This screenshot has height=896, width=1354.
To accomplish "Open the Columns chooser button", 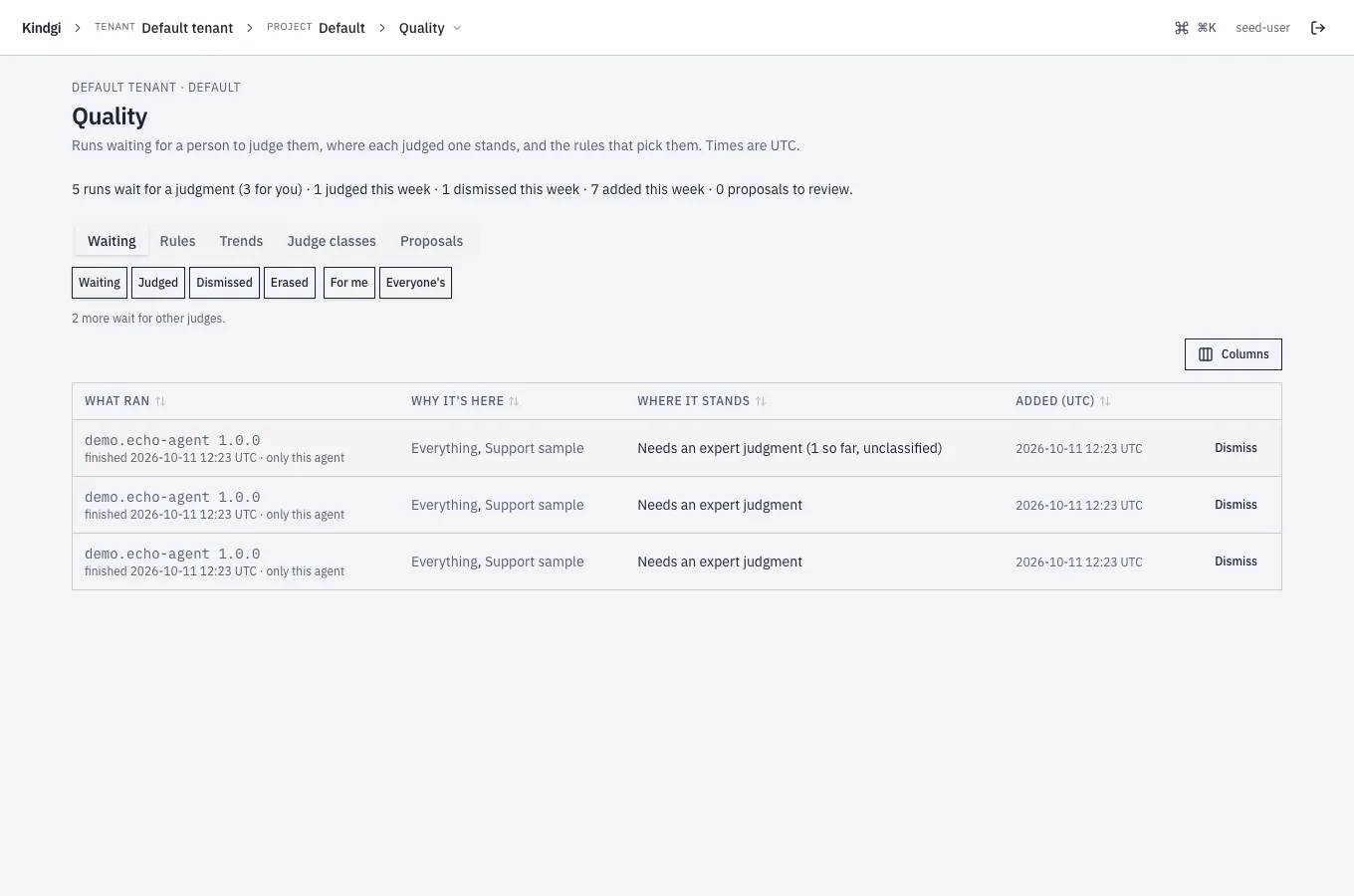I will pyautogui.click(x=1234, y=354).
